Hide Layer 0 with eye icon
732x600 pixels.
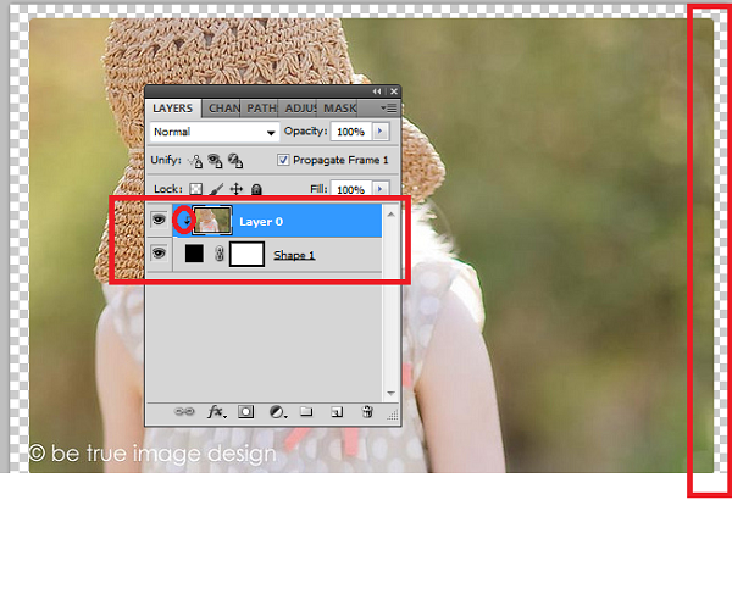point(158,220)
